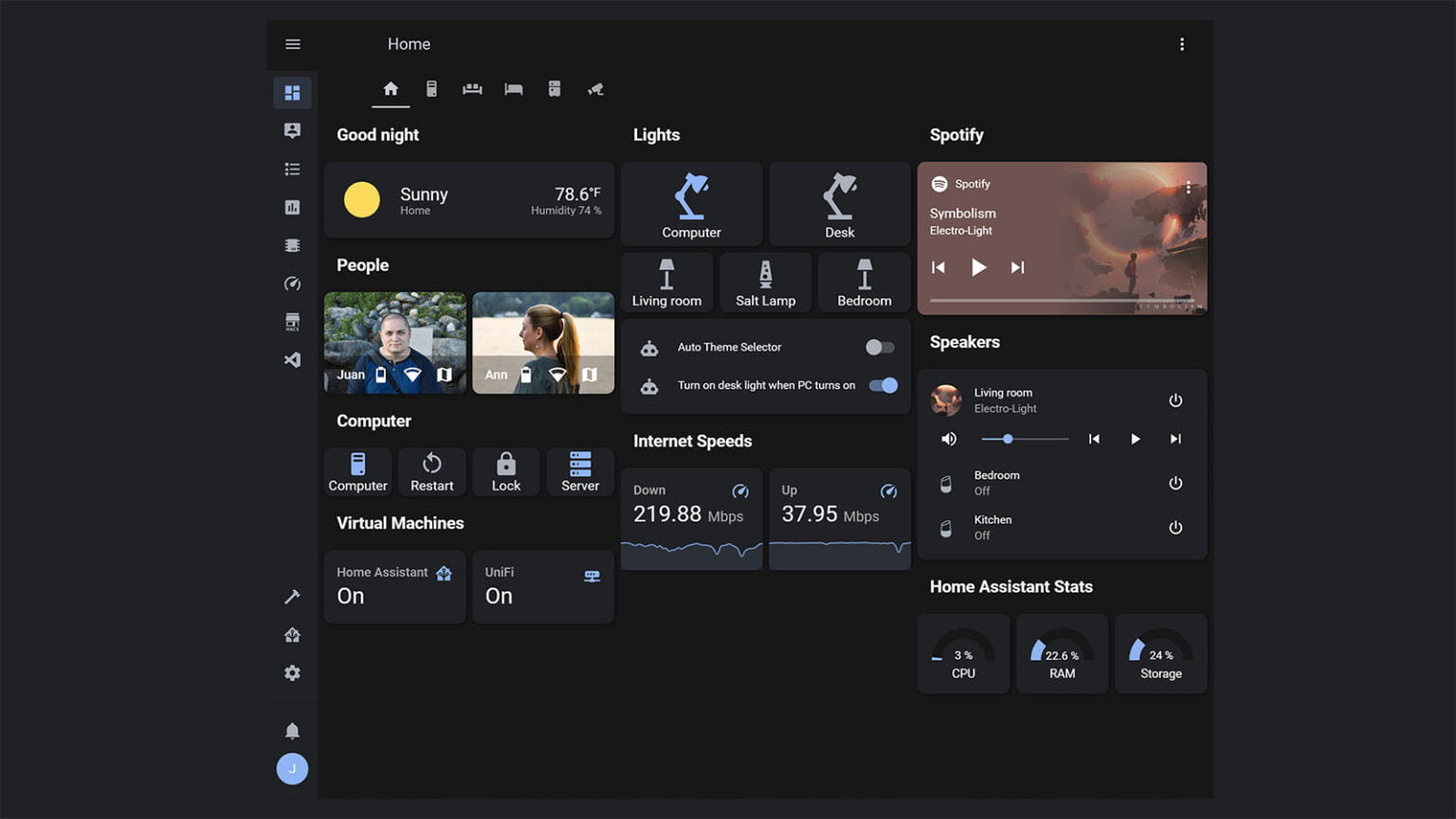Toggle the Computer lamp light card
The height and width of the screenshot is (819, 1456).
[x=691, y=203]
